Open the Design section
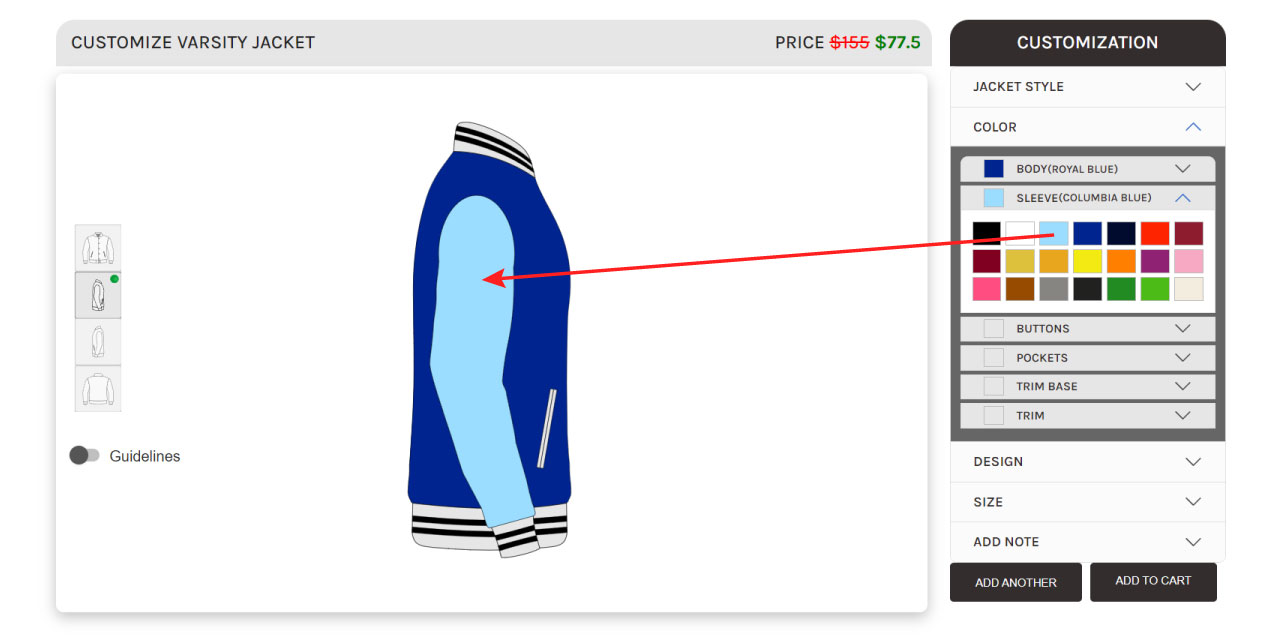Screen dimensions: 1280x640 [1087, 462]
